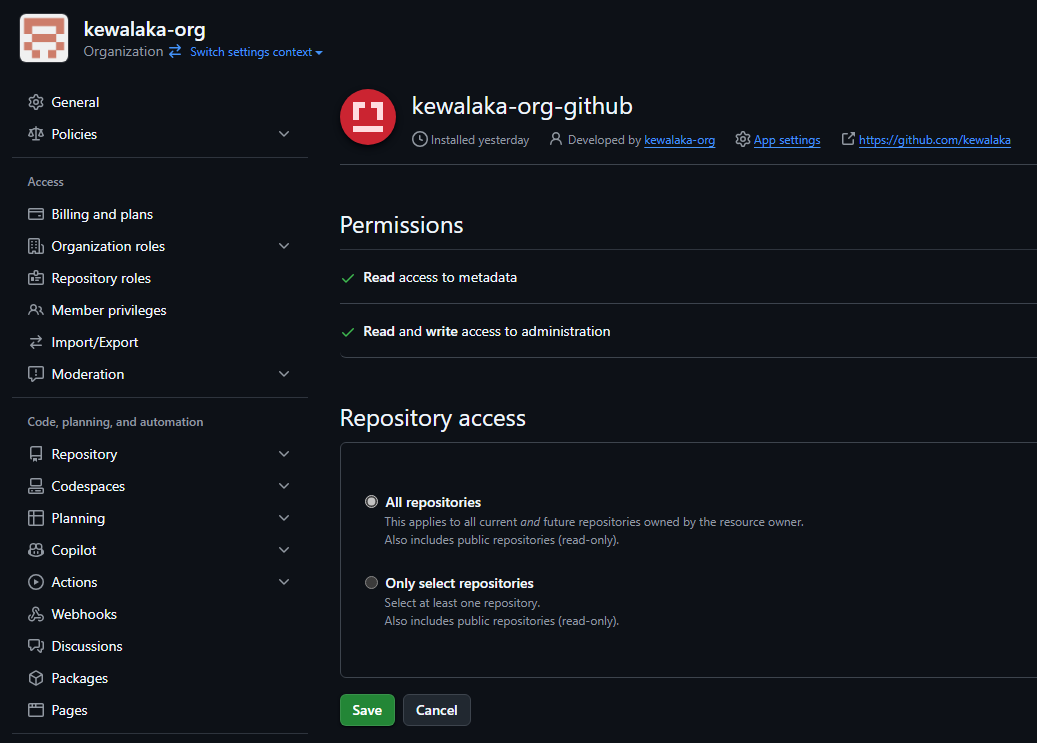Click the 'Select at least one repository.' text
The width and height of the screenshot is (1037, 743).
(462, 603)
